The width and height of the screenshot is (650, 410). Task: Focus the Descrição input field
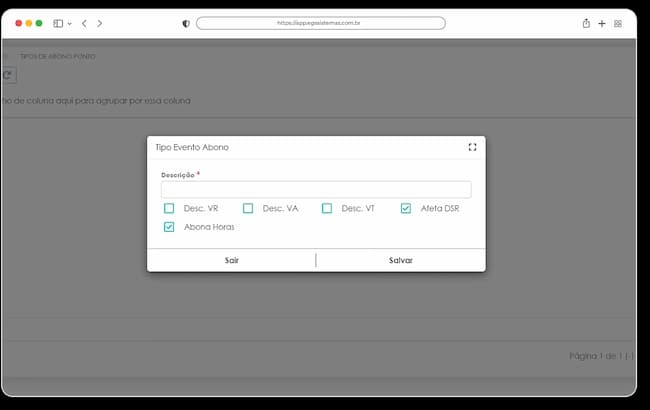[316, 189]
